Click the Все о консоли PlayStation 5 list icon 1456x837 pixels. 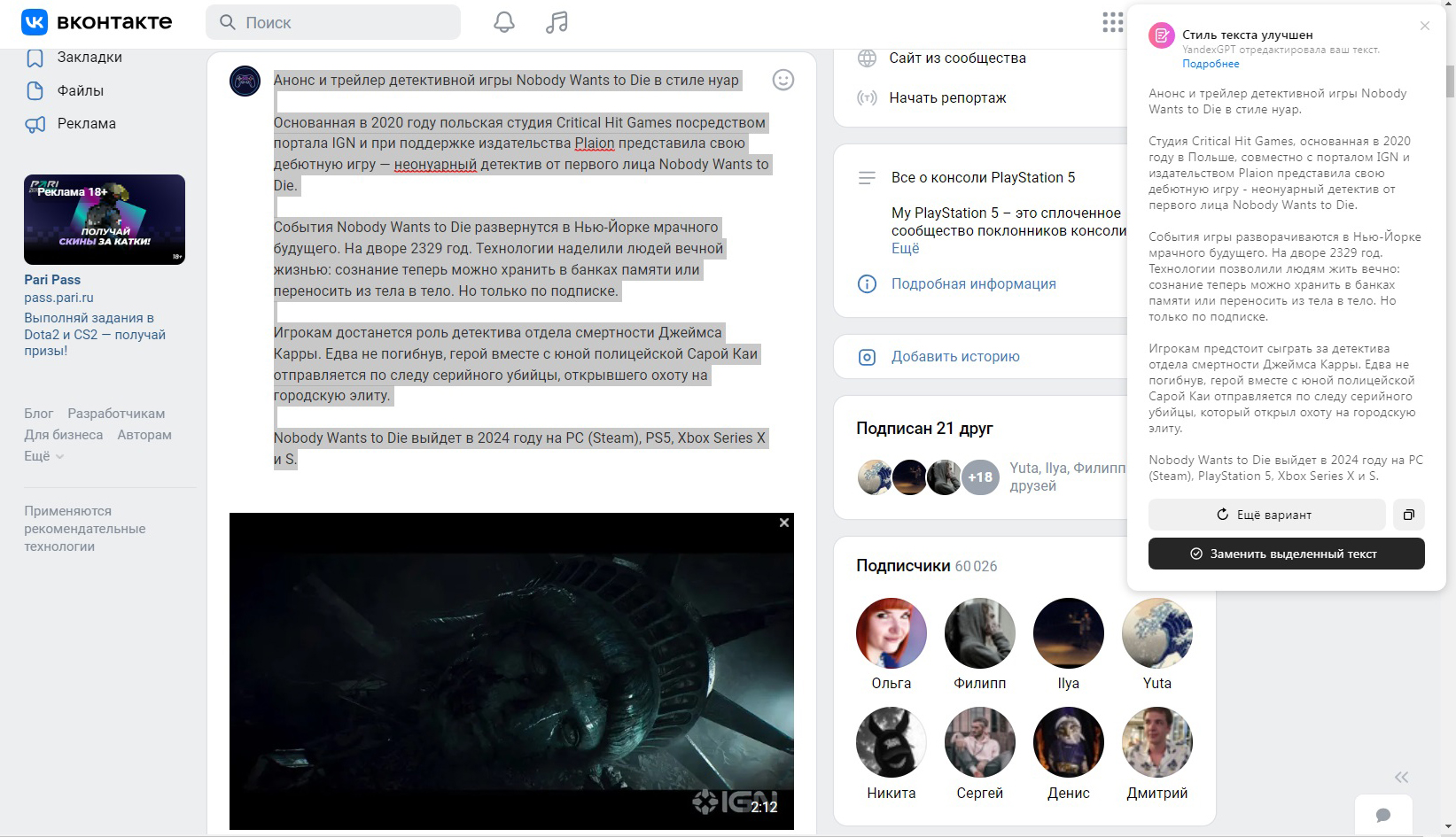(x=868, y=178)
